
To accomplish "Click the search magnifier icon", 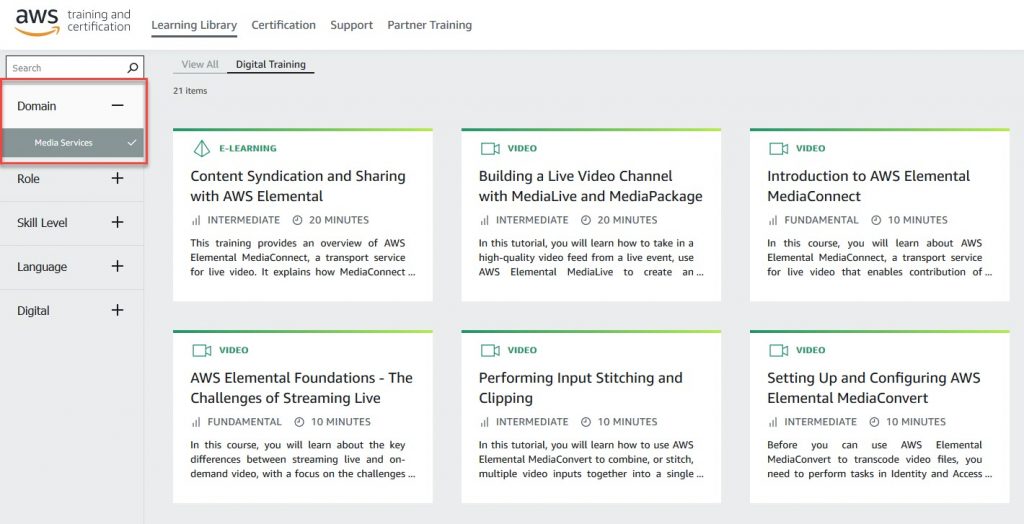I will pyautogui.click(x=133, y=67).
